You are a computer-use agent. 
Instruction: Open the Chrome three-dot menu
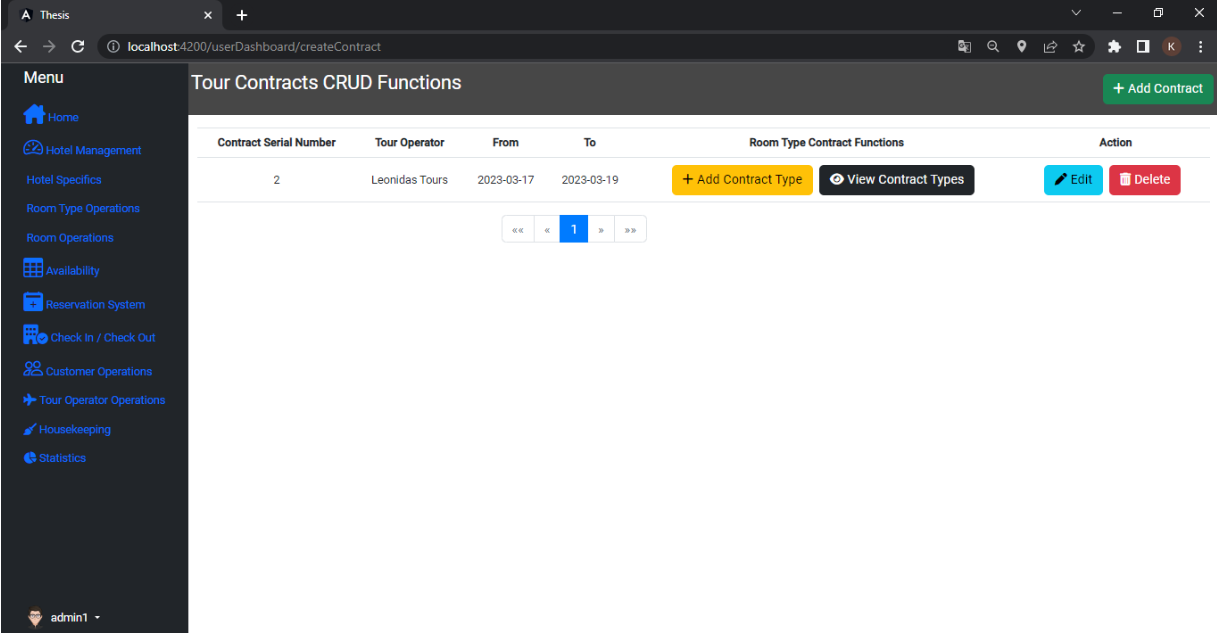pyautogui.click(x=1200, y=46)
